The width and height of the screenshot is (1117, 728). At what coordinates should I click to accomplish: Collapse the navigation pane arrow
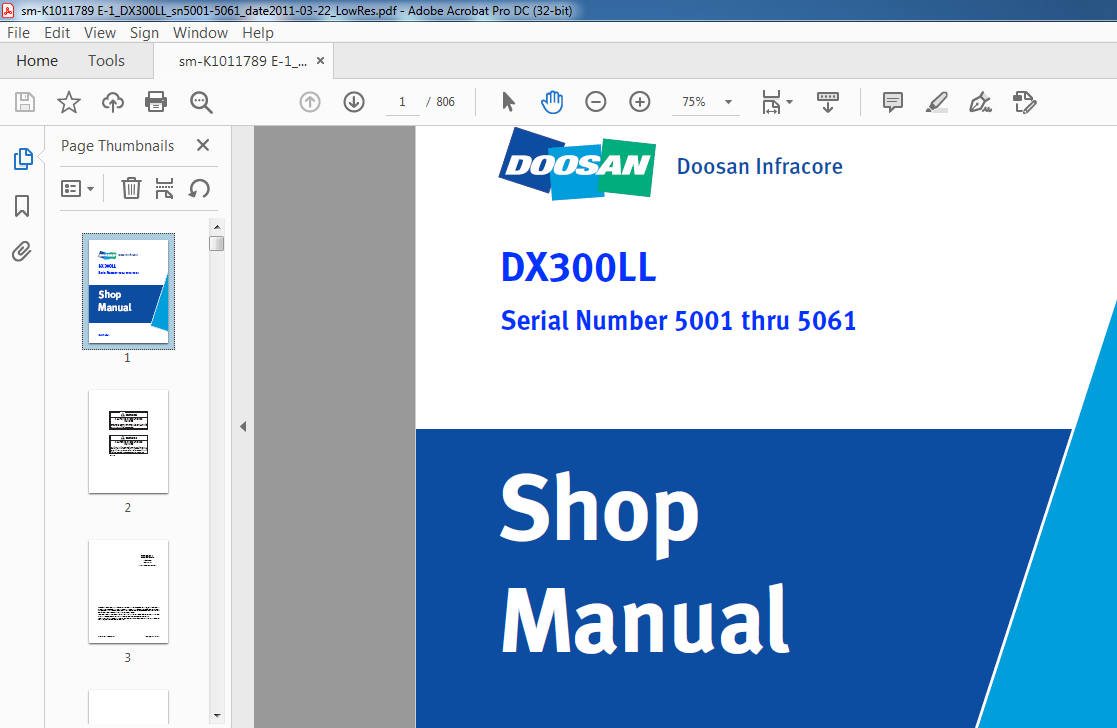(243, 427)
